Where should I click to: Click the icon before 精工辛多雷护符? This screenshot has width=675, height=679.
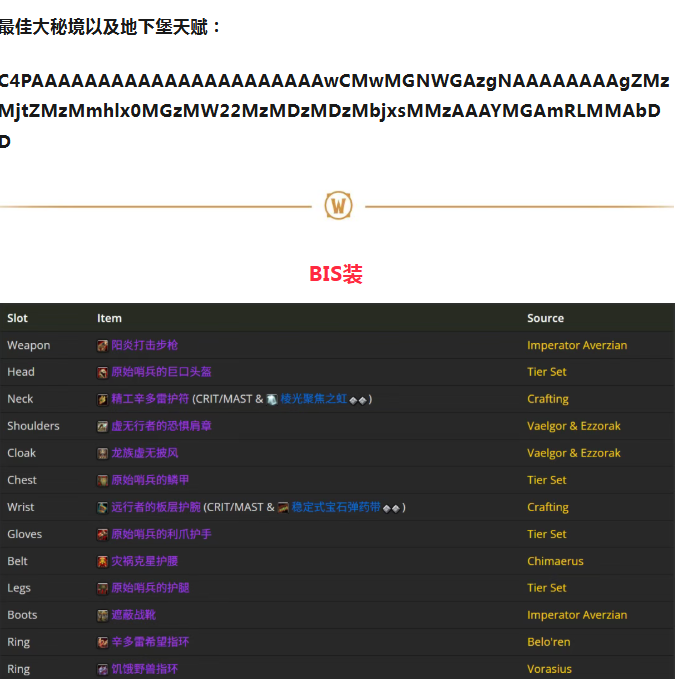click(x=102, y=399)
